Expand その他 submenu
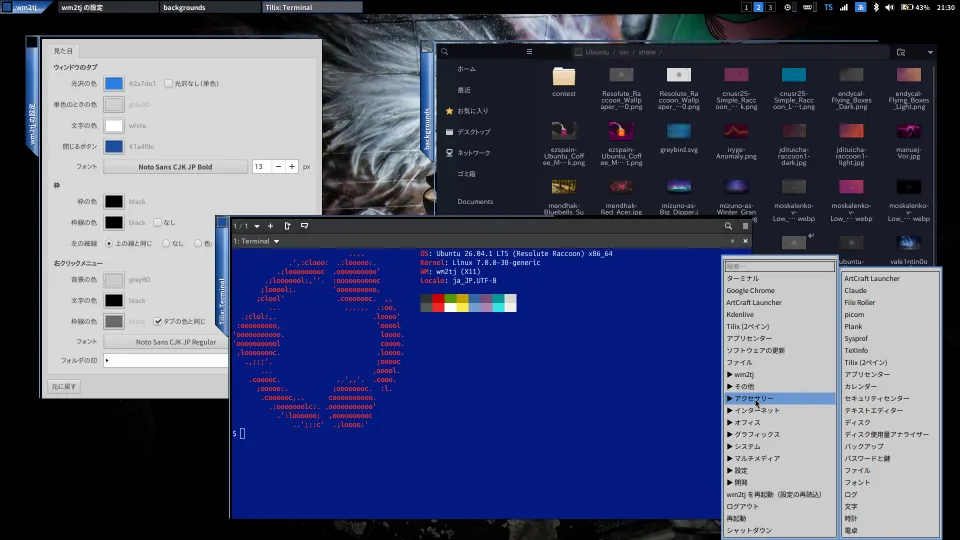The height and width of the screenshot is (540, 960). pyautogui.click(x=779, y=386)
